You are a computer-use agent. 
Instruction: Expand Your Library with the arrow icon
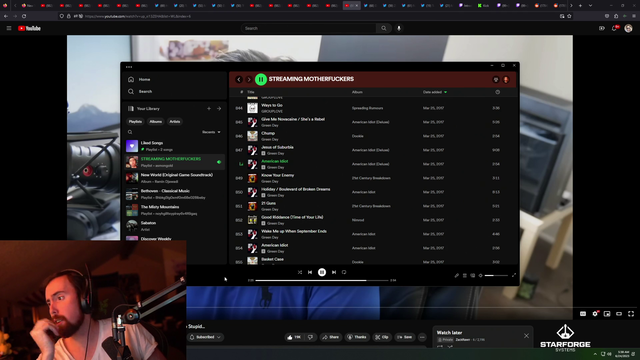219,109
